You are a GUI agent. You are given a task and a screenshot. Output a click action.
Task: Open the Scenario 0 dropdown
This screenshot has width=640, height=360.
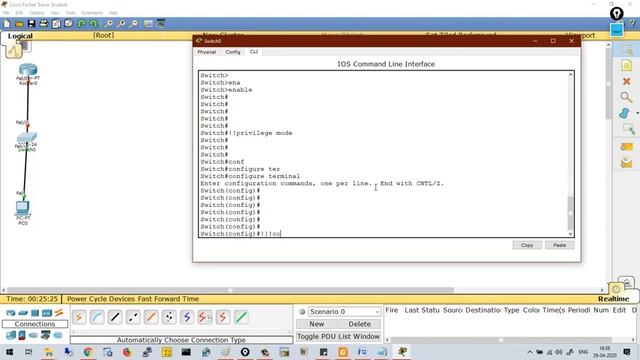pos(344,311)
